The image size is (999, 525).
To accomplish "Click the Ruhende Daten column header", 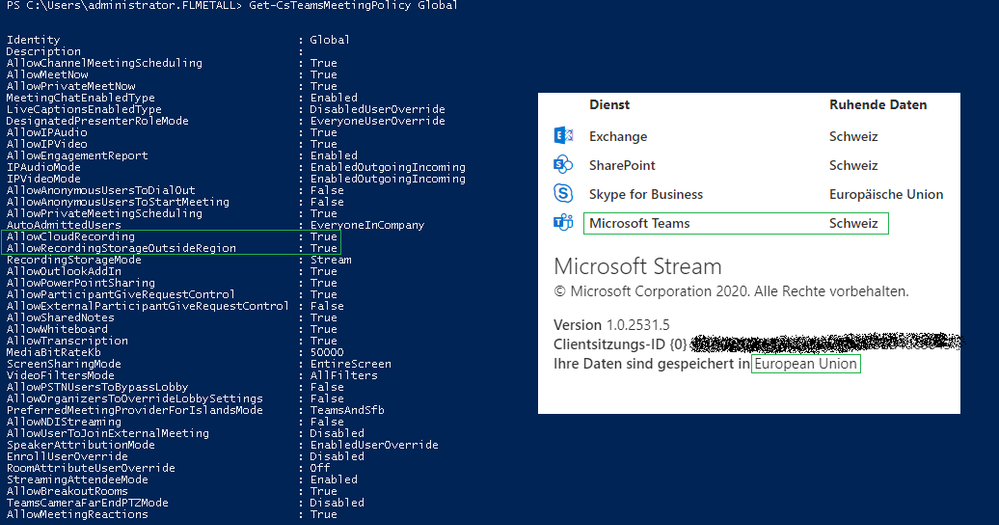I will pos(878,104).
